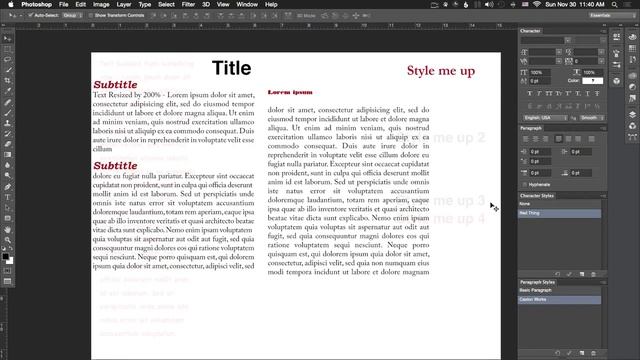Toggle Small Caps text style

pyautogui.click(x=558, y=94)
